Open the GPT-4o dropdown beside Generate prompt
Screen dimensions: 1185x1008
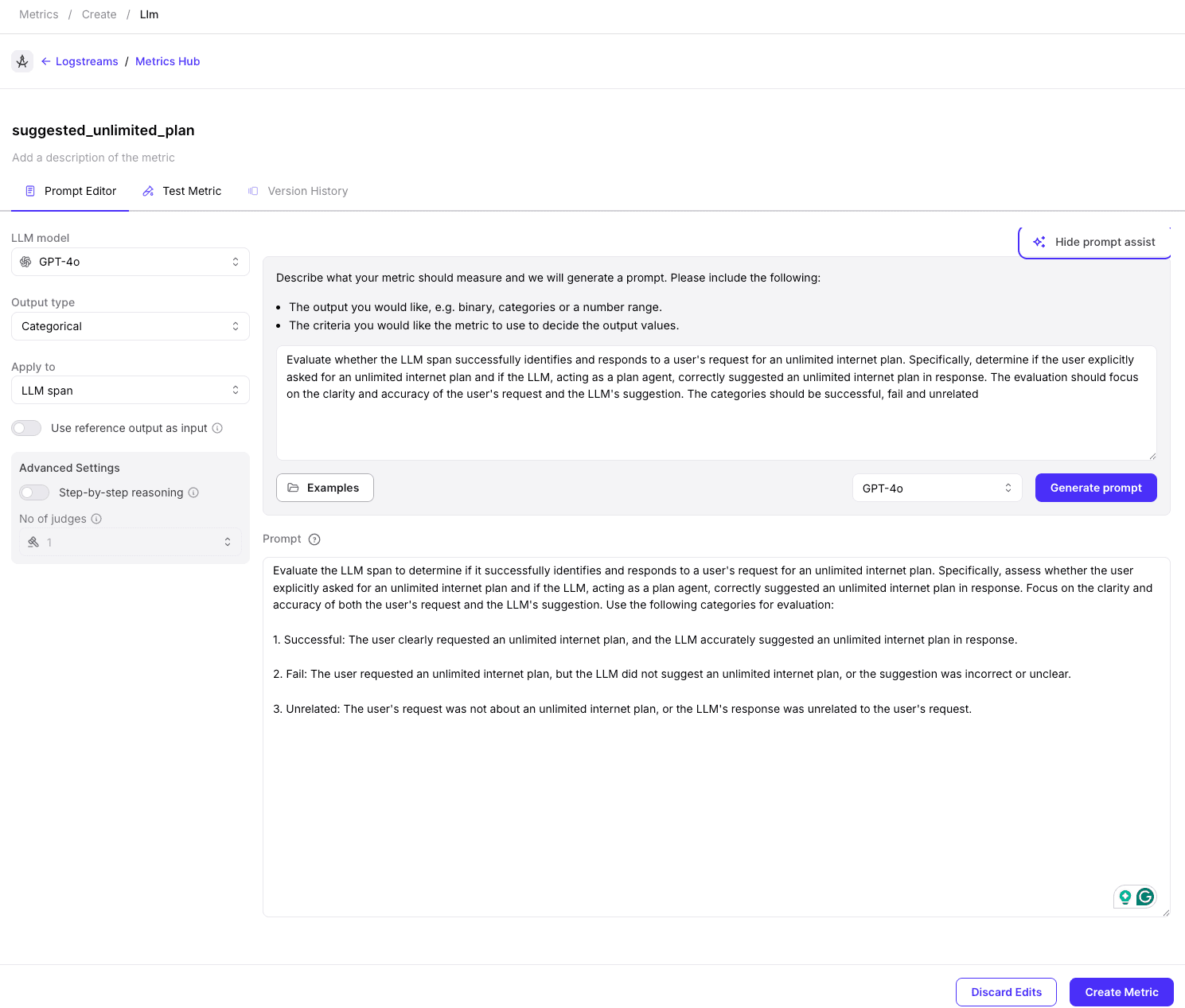coord(937,488)
